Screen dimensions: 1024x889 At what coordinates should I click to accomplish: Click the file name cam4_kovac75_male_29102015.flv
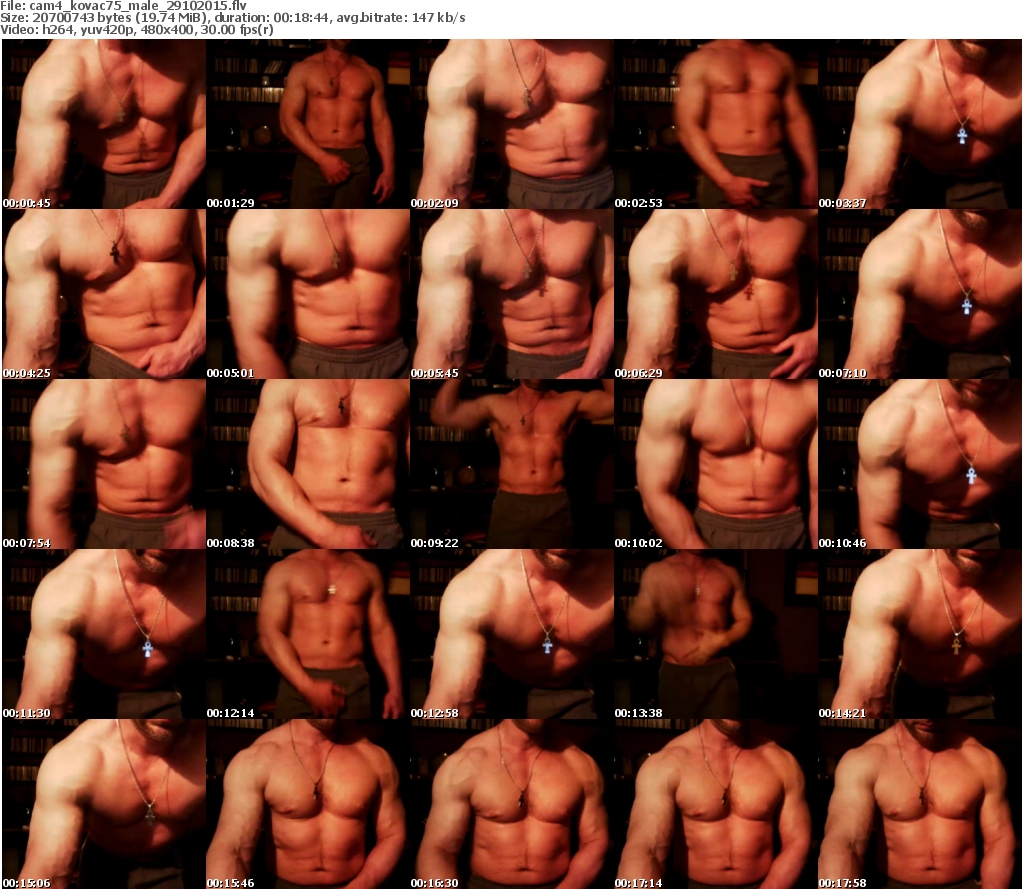point(138,6)
